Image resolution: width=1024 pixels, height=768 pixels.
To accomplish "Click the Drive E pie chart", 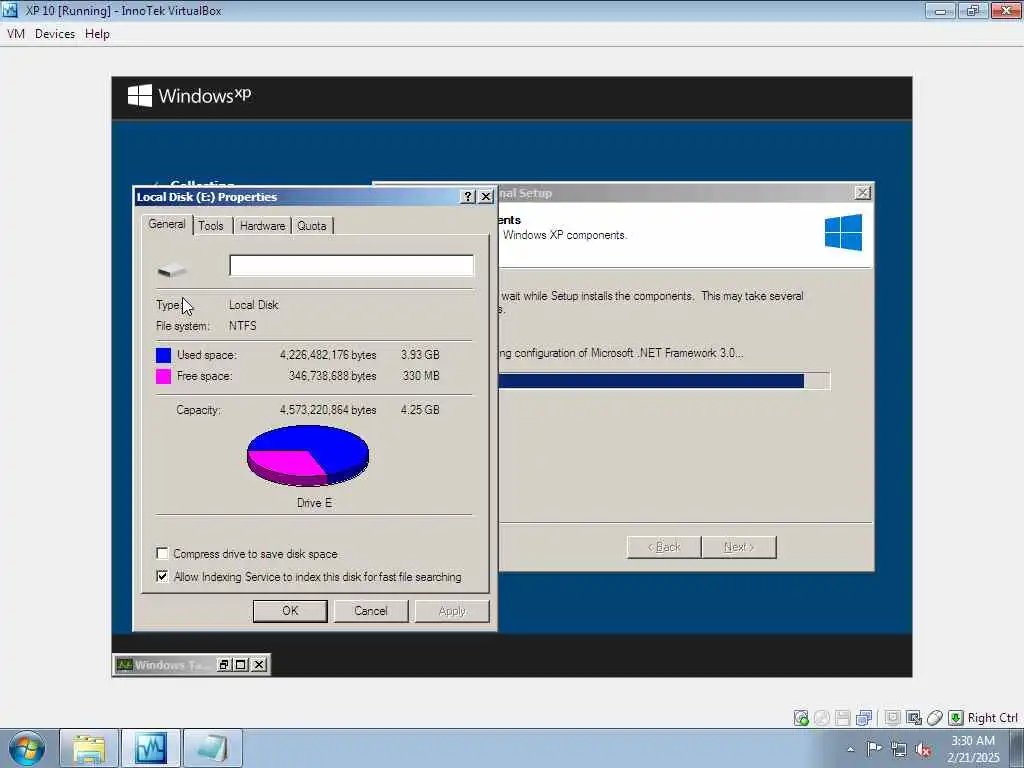I will [x=308, y=455].
